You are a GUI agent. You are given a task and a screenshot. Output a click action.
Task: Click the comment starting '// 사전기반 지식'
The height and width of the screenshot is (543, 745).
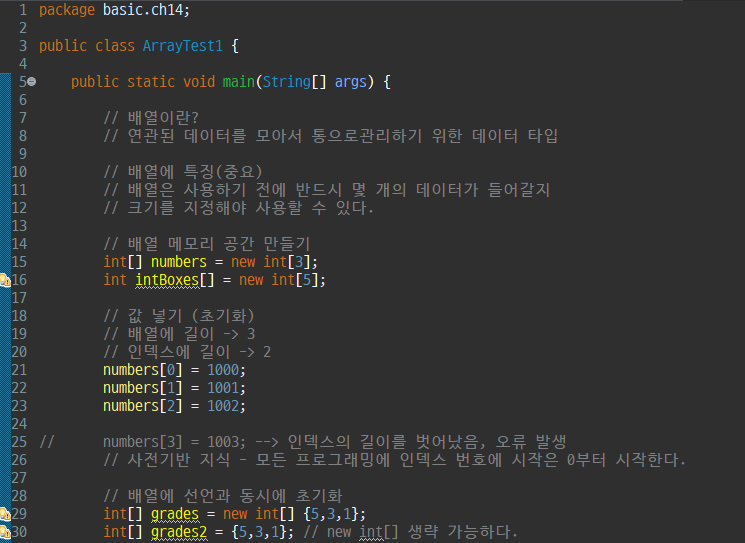(395, 460)
